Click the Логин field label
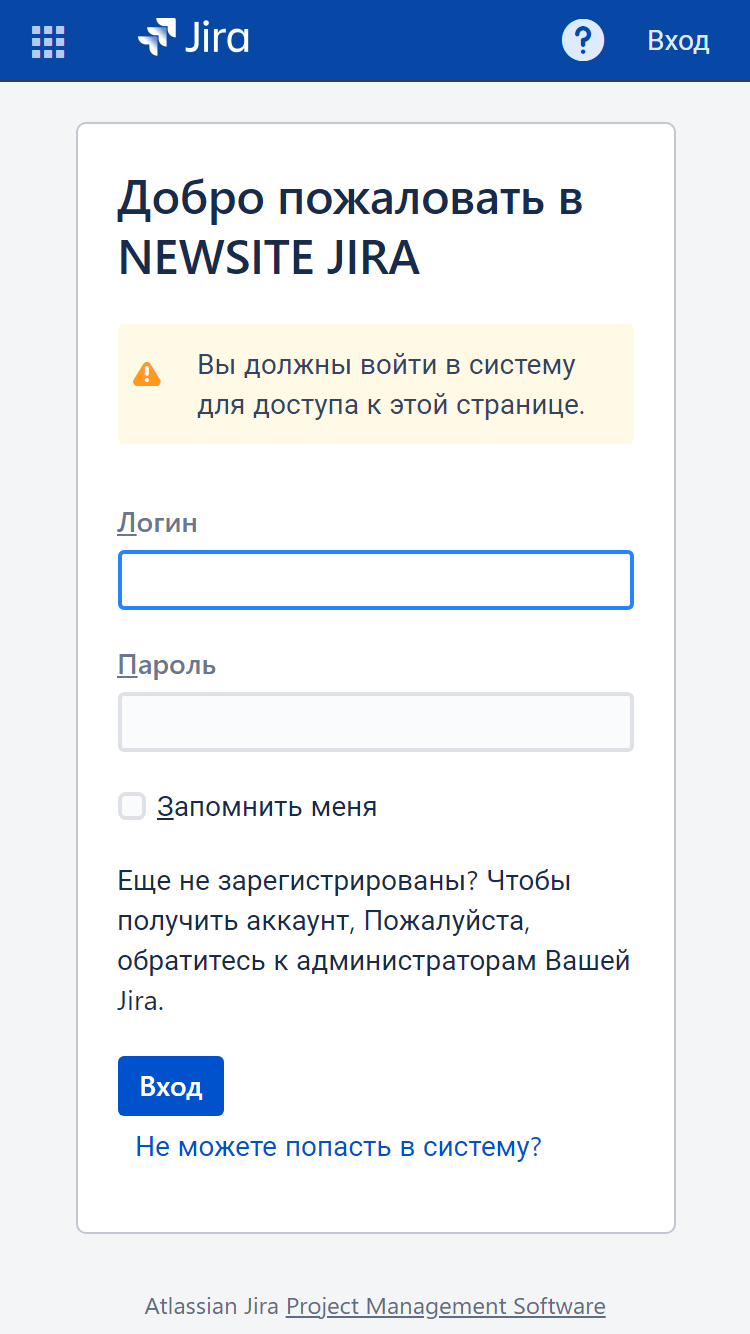The width and height of the screenshot is (750, 1334). (x=158, y=523)
